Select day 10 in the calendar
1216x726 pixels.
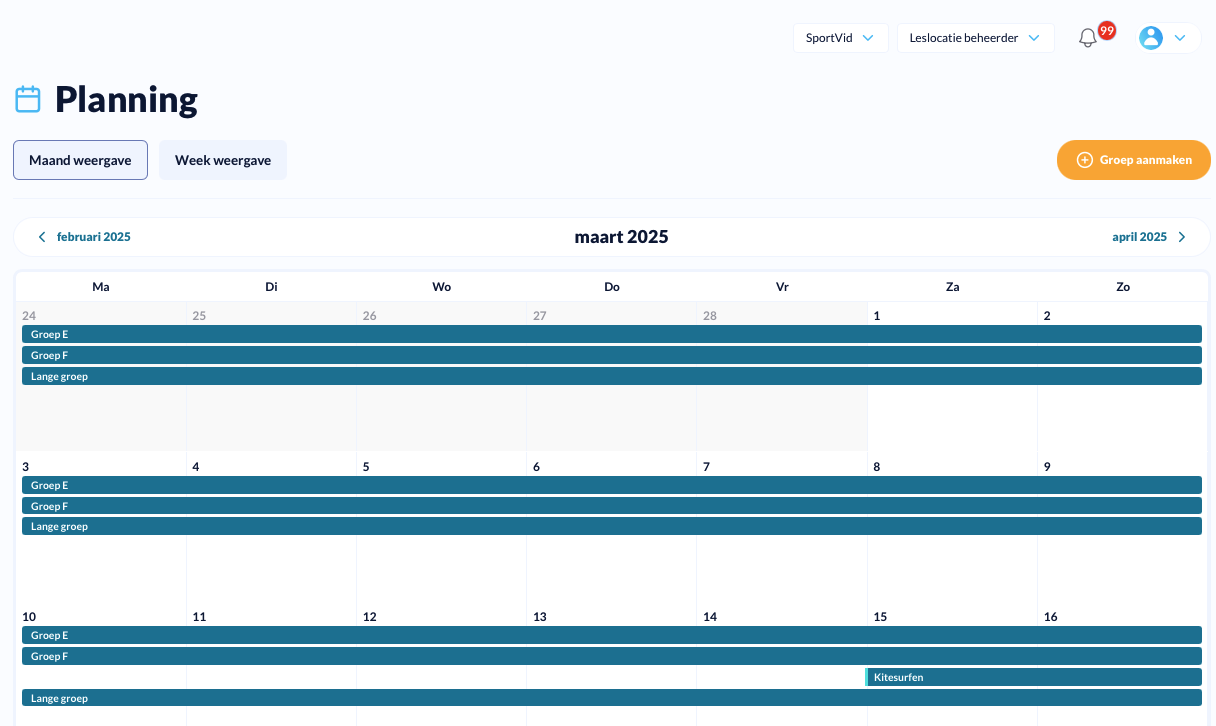pos(29,617)
